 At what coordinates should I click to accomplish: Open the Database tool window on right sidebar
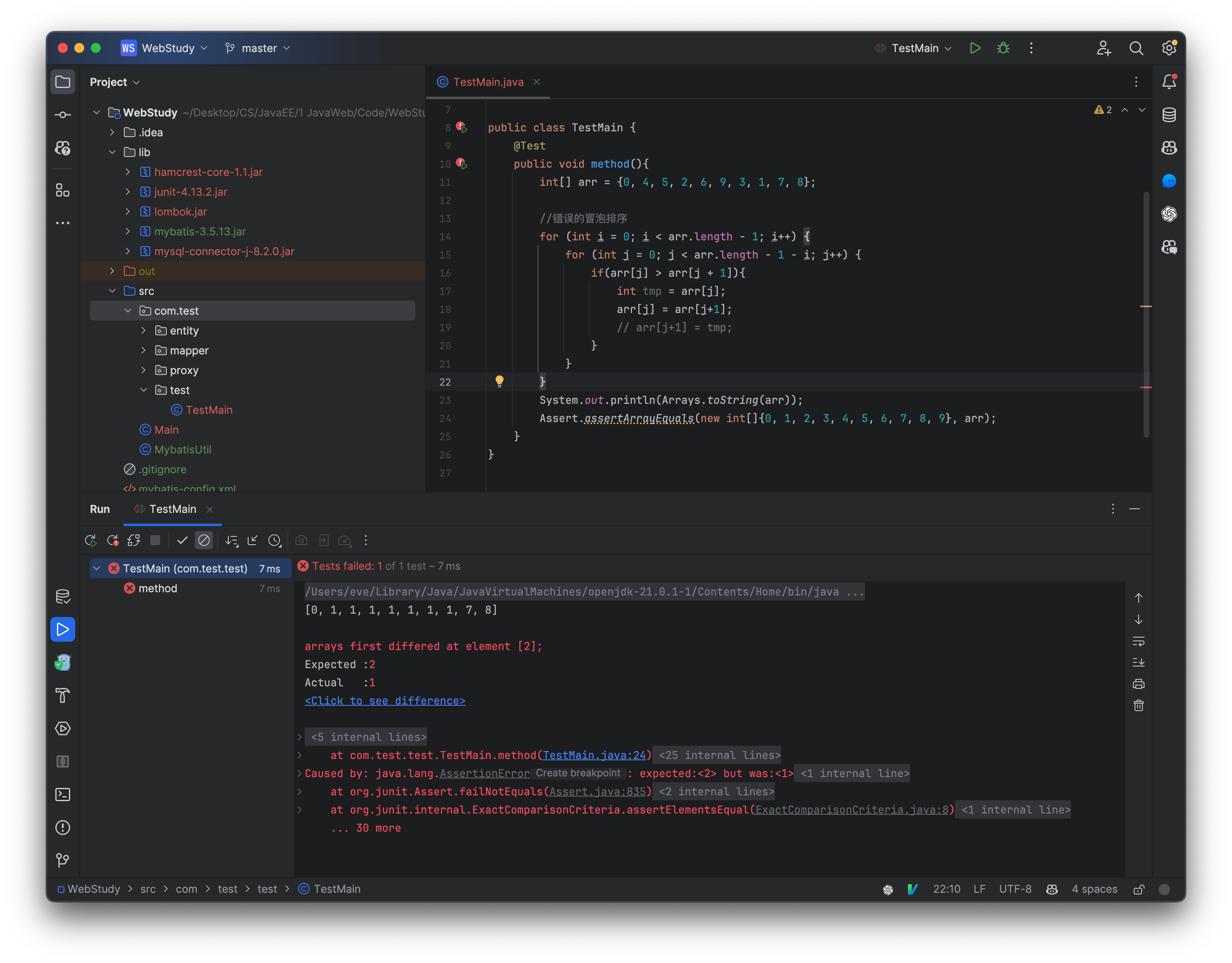coord(1169,115)
